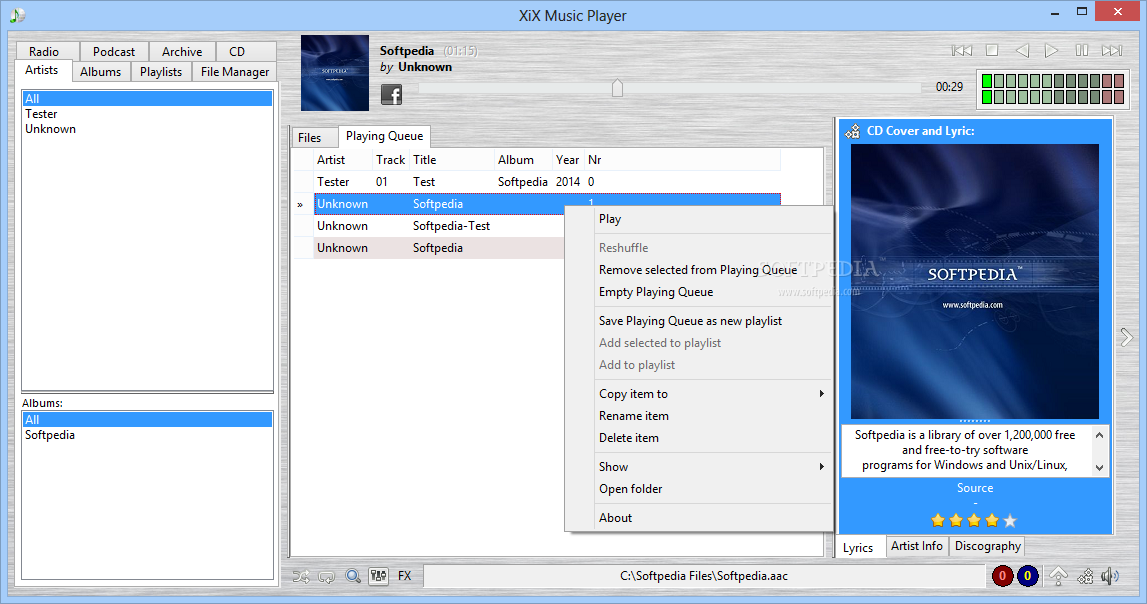Screen dimensions: 1147x604
Task: Share song via the Facebook icon
Action: pyautogui.click(x=391, y=94)
